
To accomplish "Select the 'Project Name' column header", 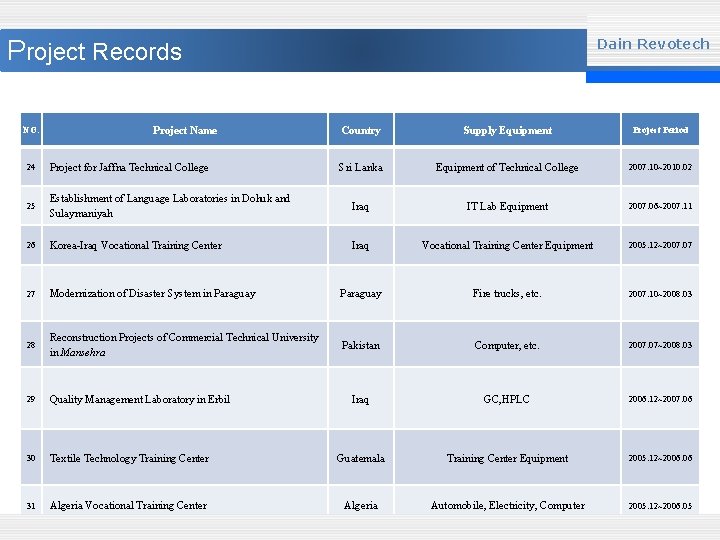I will click(x=185, y=129).
